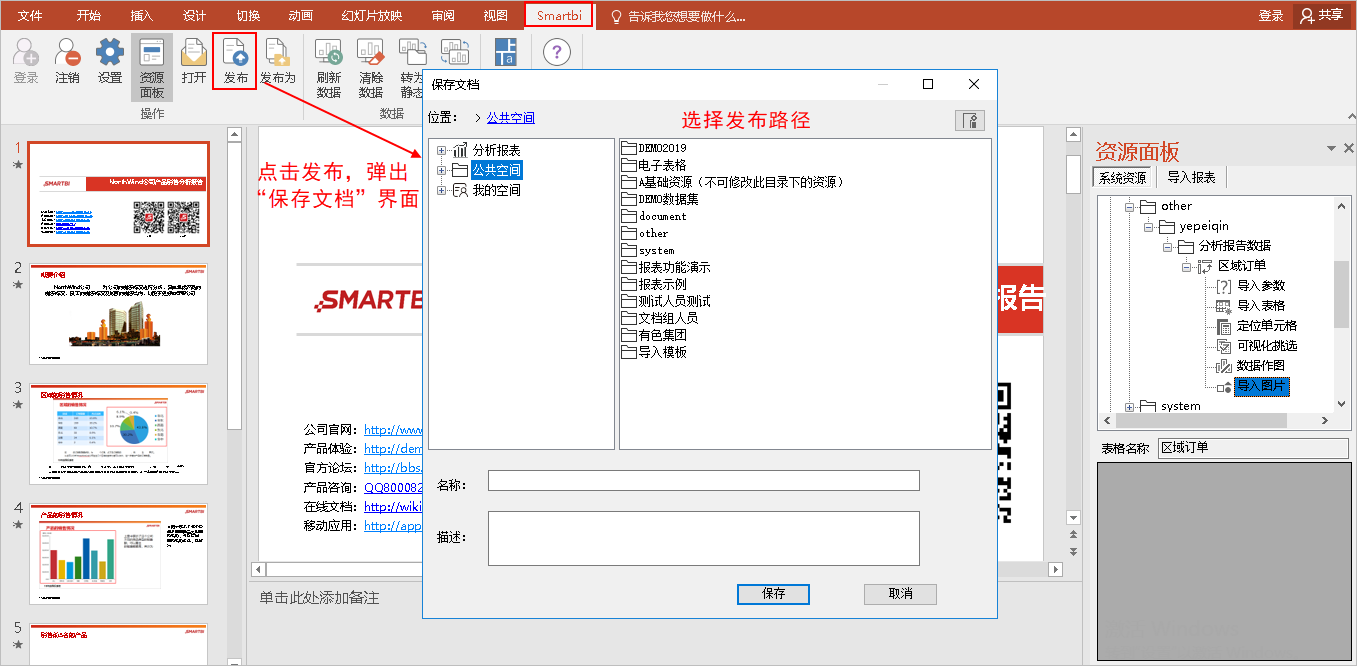The image size is (1357, 666).
Task: Expand system folder in resource panel
Action: click(1131, 407)
